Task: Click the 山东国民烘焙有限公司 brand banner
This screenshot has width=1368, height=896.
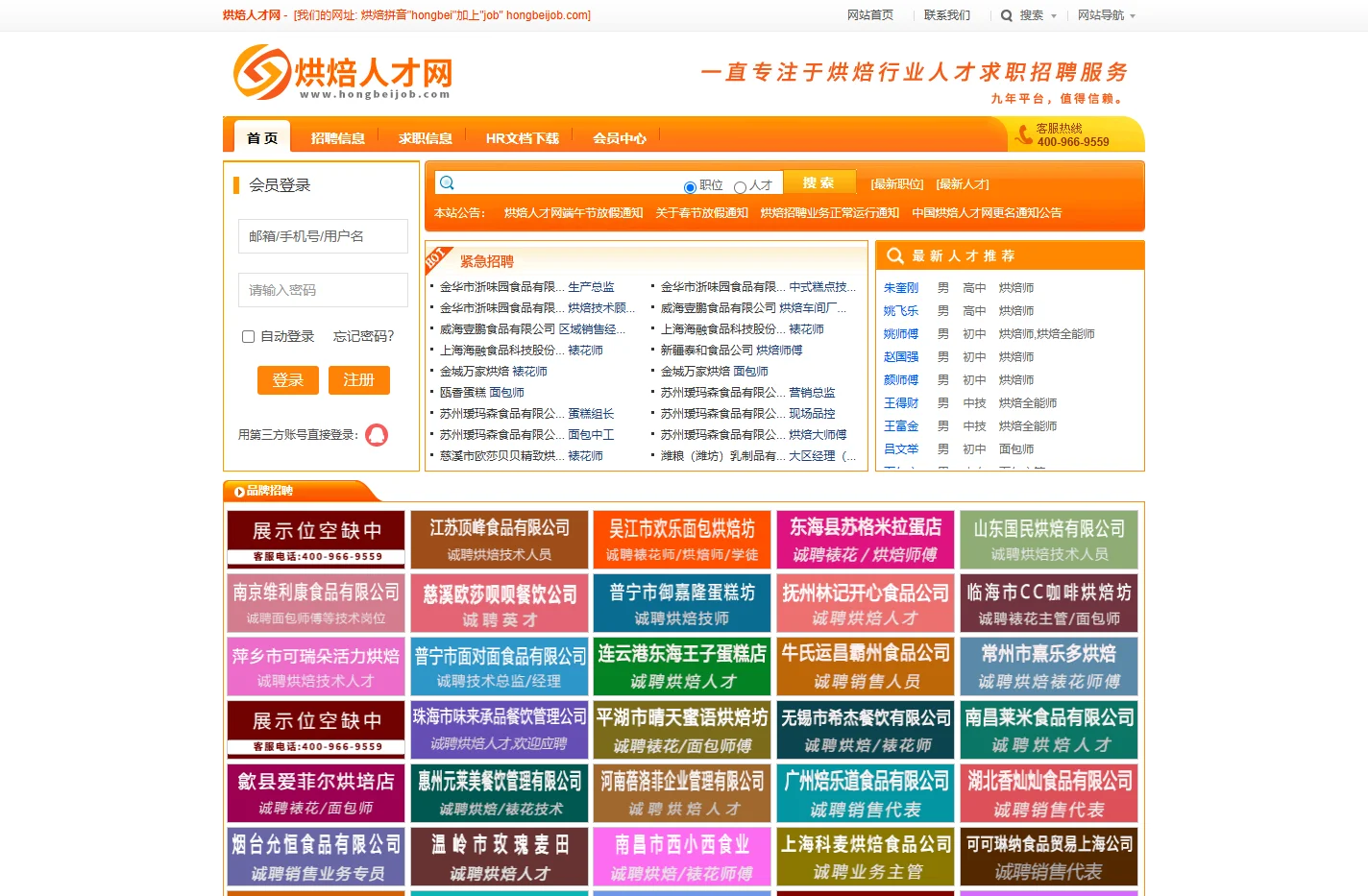Action: [x=1049, y=540]
